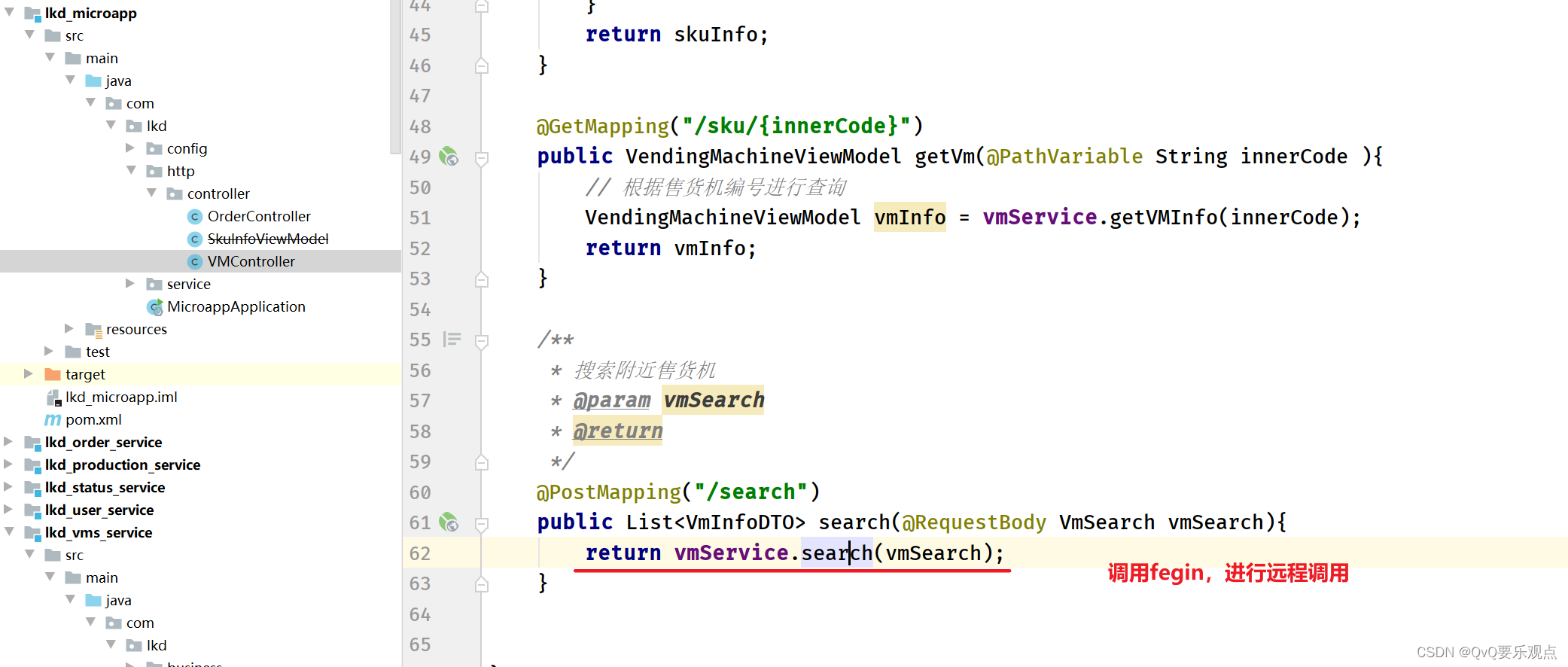Click line number 45 in the gutter

click(420, 35)
